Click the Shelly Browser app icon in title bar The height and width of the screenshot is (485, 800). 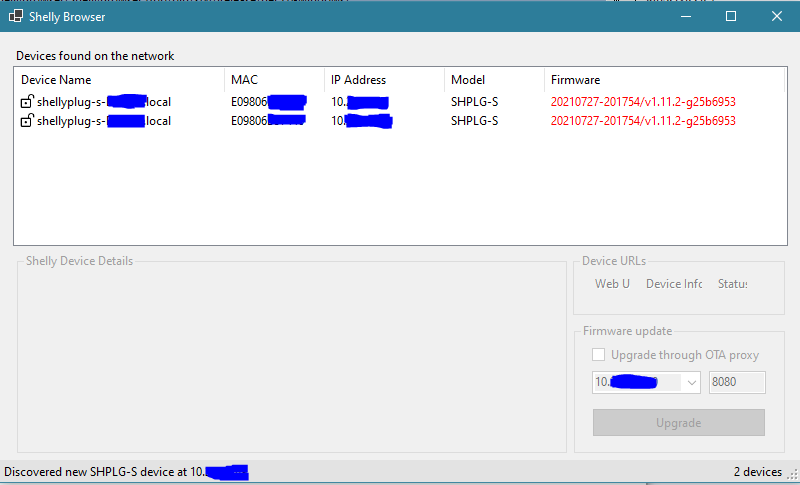[16, 16]
